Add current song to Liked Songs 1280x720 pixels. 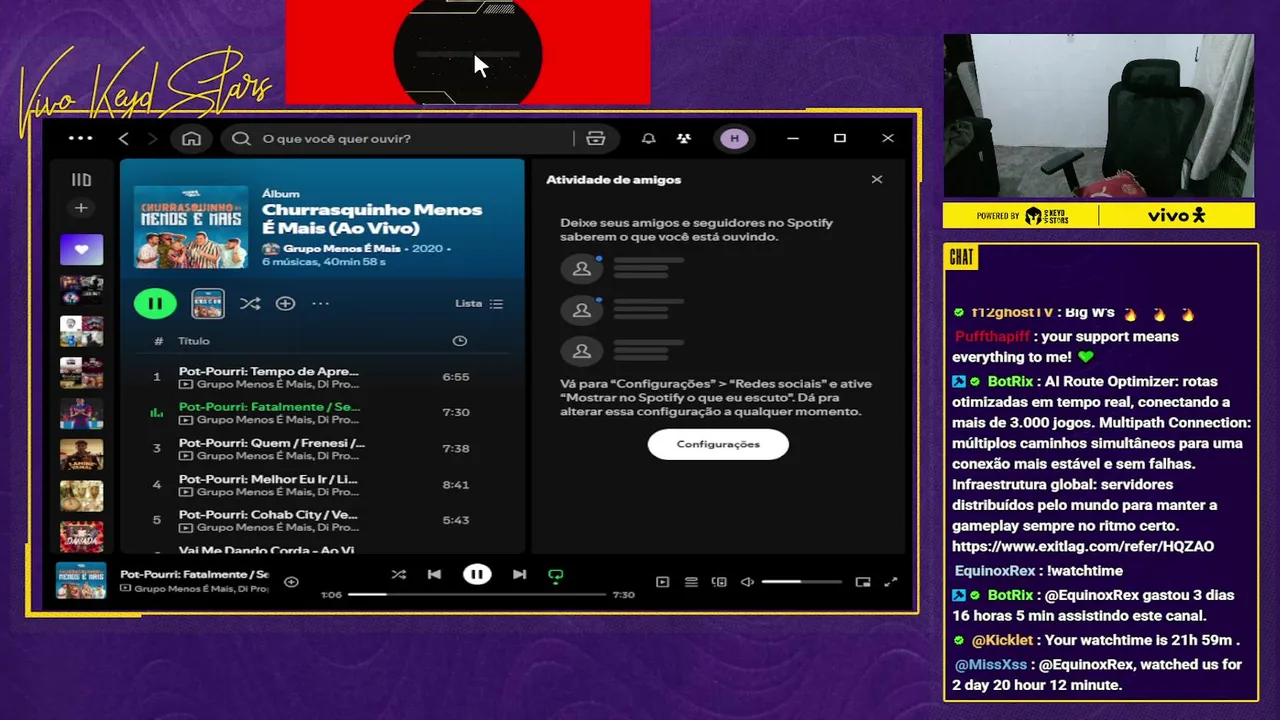pos(291,582)
